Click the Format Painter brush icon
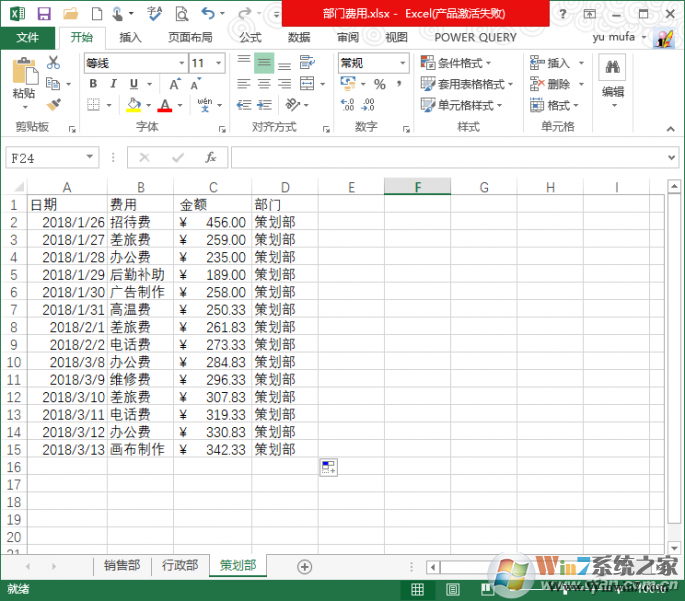The image size is (685, 601). (54, 105)
